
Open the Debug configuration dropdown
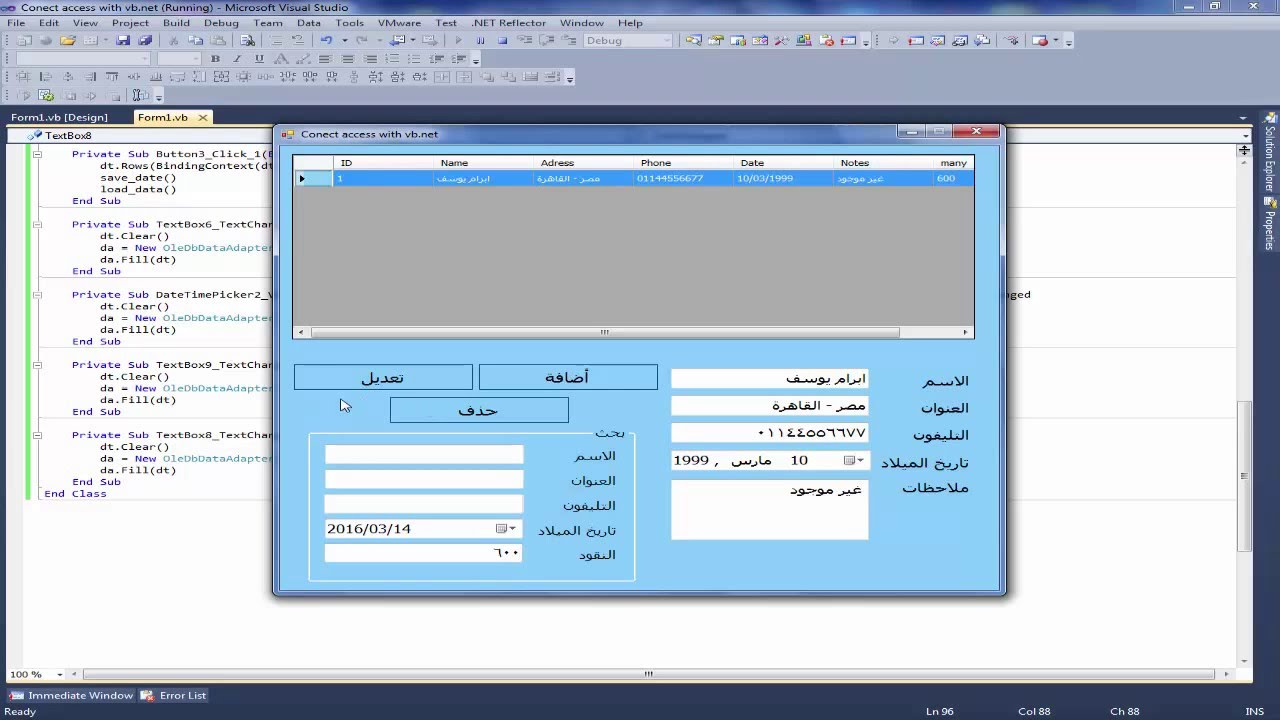[665, 41]
